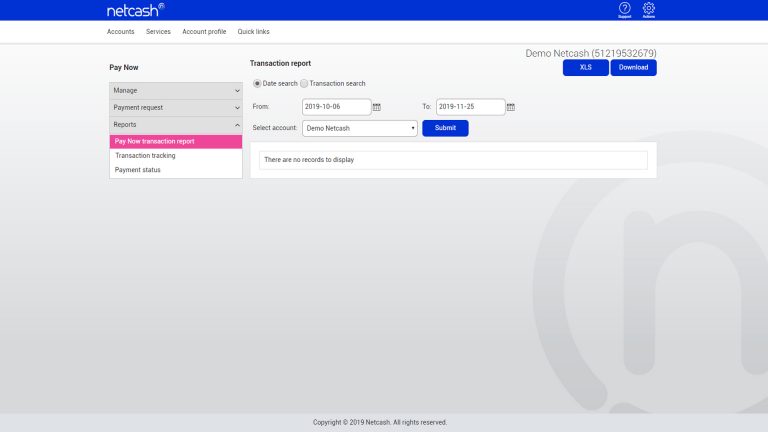Open the Actions gear icon
Viewport: 768px width, 432px height.
[x=648, y=10]
